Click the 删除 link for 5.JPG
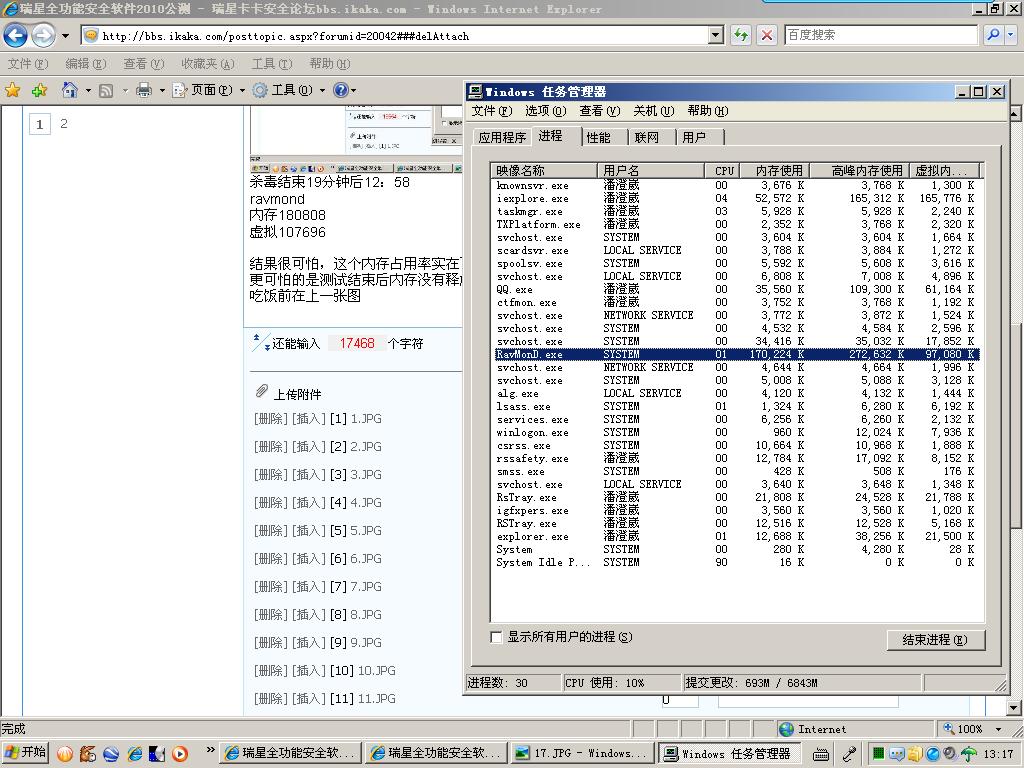Screen dimensions: 1024x768 [270, 531]
